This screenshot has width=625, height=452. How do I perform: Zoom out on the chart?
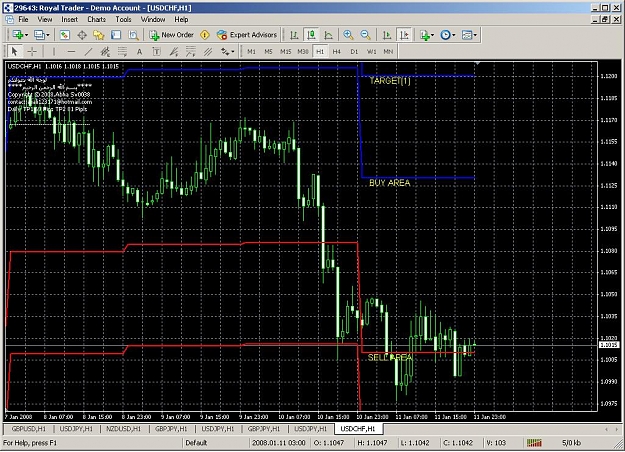point(365,35)
